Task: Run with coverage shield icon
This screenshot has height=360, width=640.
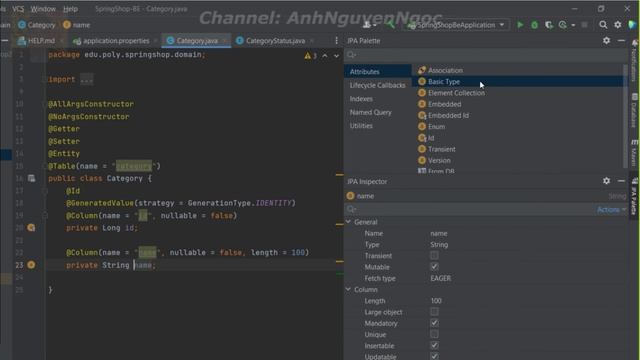Action: (x=549, y=25)
